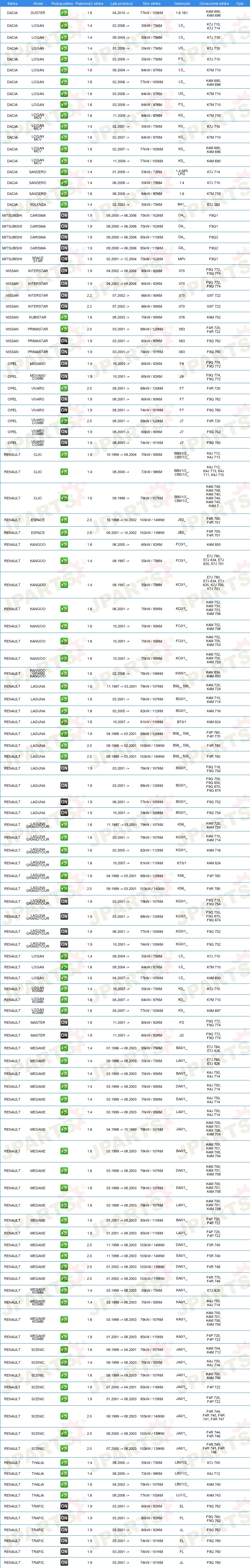This screenshot has width=250, height=1568.
Task: Select the 'F4P 760, F4P 770' engine cell
Action: [214, 734]
